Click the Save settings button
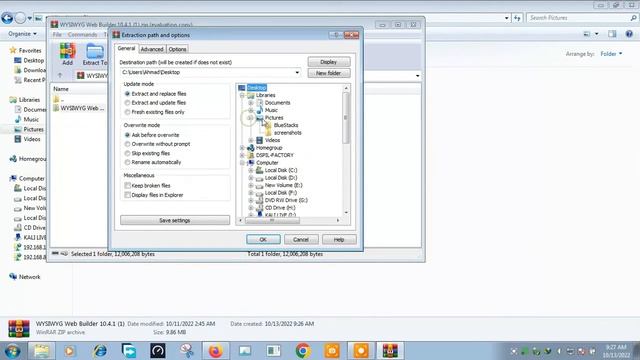The height and width of the screenshot is (360, 640). pos(175,220)
